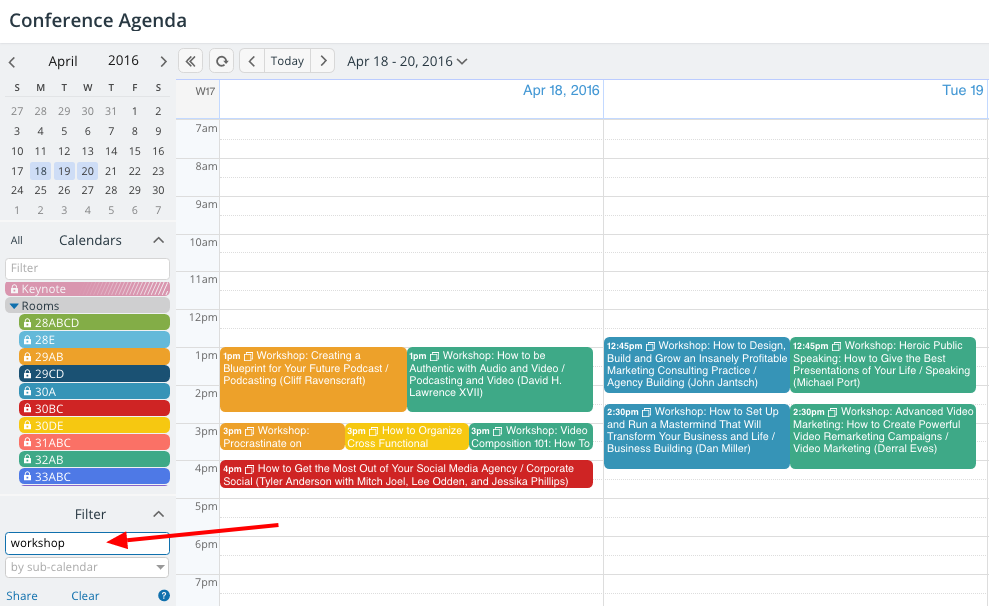Toggle the 33ABC room calendar
The width and height of the screenshot is (989, 606).
coord(95,476)
